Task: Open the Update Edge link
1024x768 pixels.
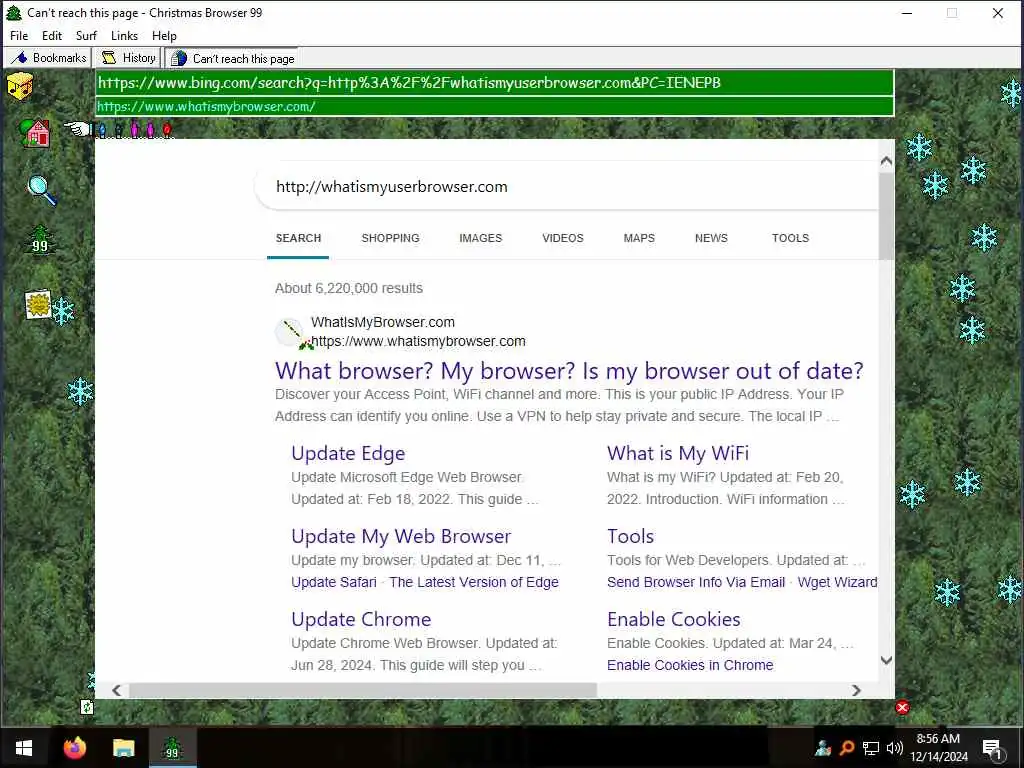Action: pyautogui.click(x=348, y=453)
